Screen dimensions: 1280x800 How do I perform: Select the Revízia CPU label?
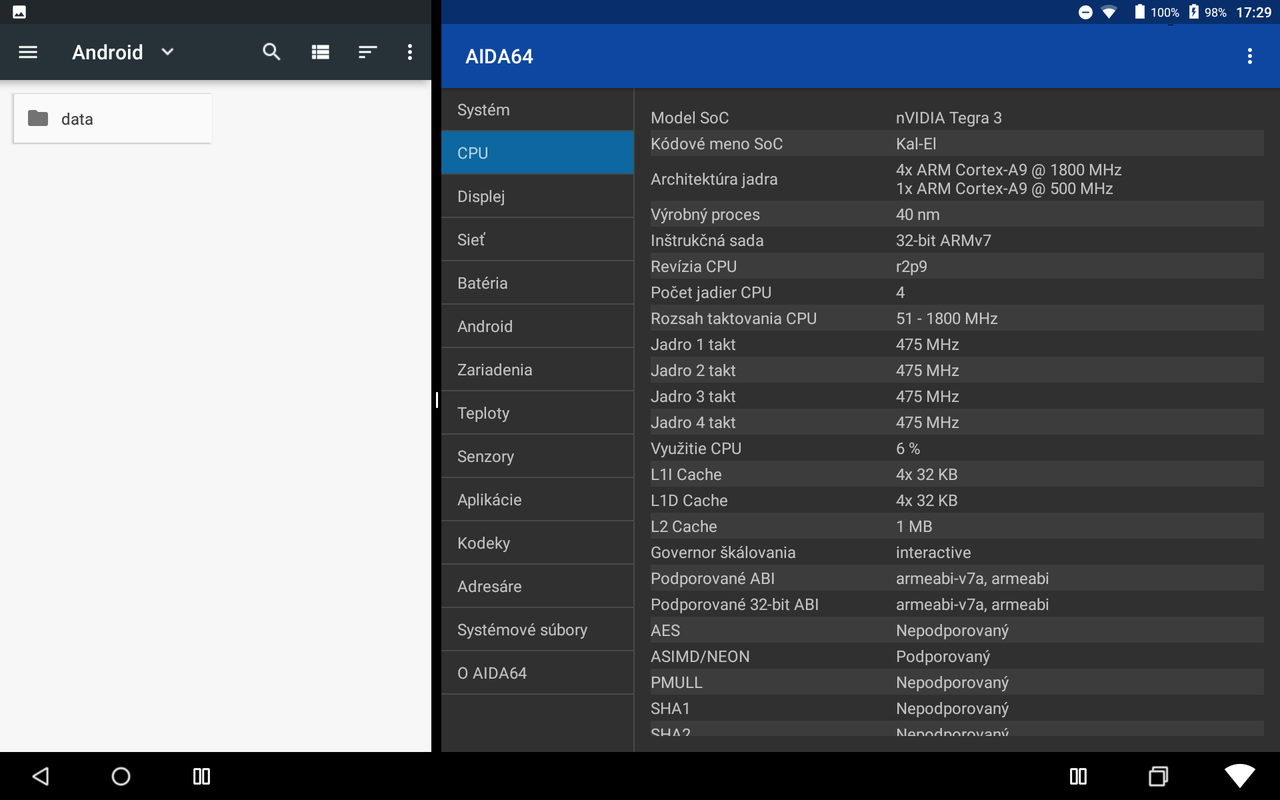694,266
